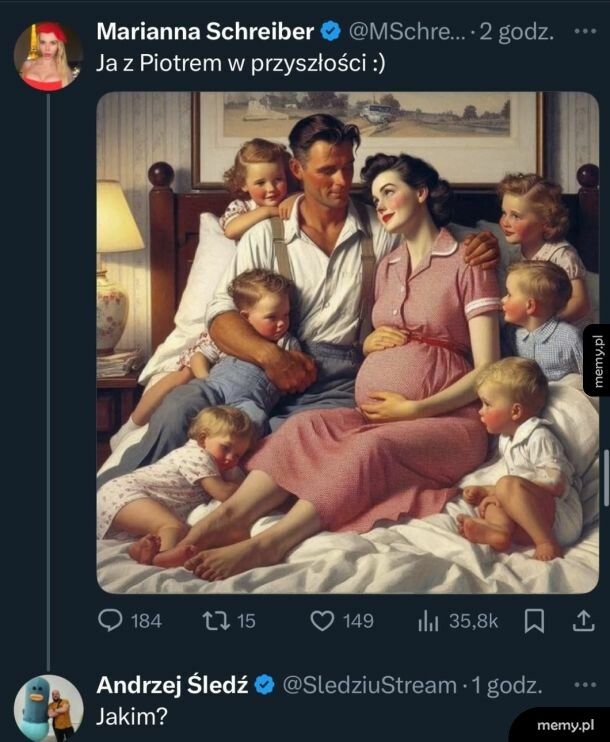610x742 pixels.
Task: Like the post using the heart icon
Action: click(x=322, y=621)
